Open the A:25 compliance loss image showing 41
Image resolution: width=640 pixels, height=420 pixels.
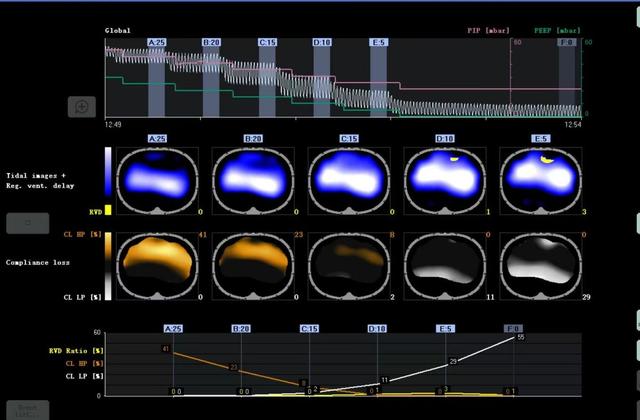[155, 265]
